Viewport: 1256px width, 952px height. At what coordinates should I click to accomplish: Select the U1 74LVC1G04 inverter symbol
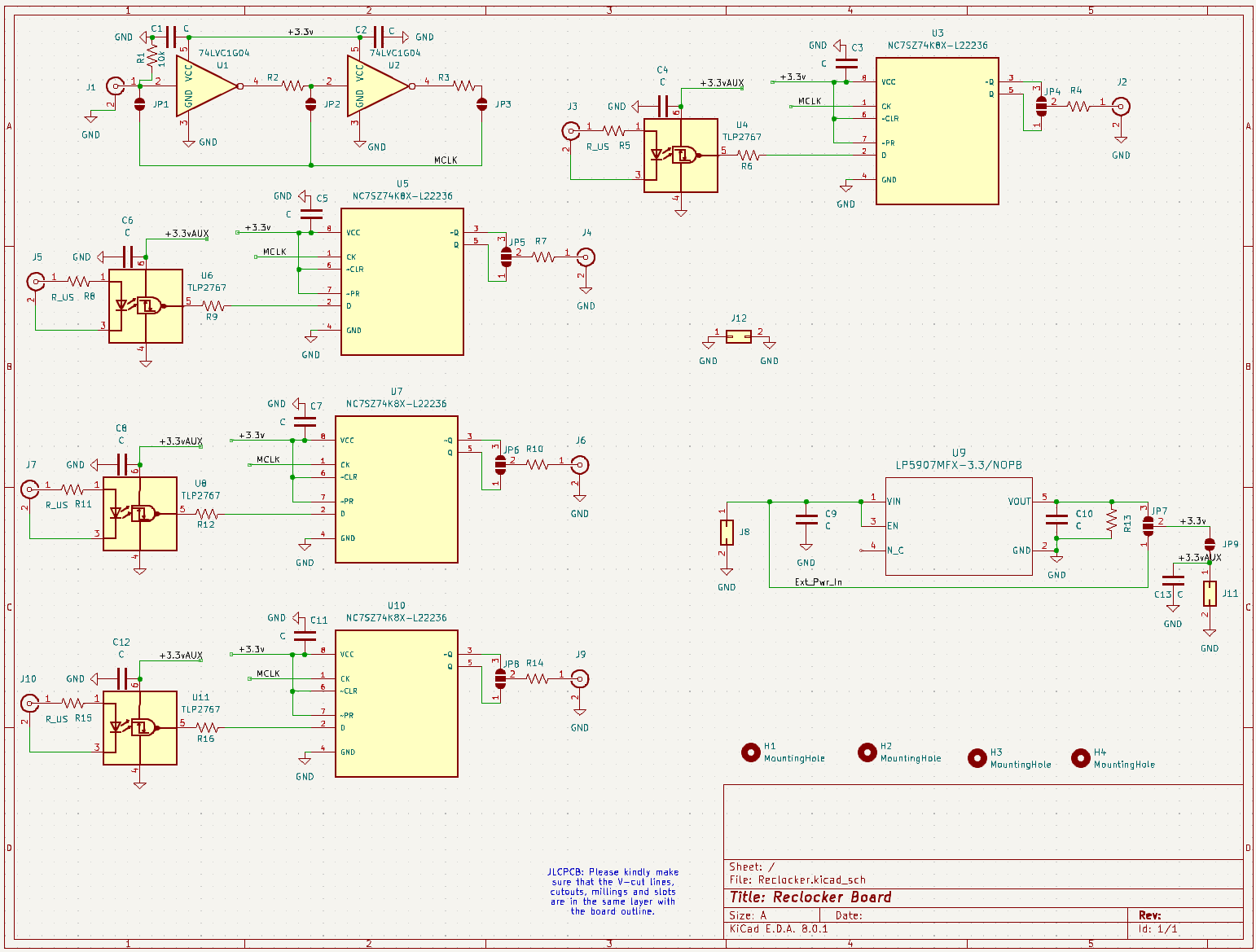click(x=209, y=86)
